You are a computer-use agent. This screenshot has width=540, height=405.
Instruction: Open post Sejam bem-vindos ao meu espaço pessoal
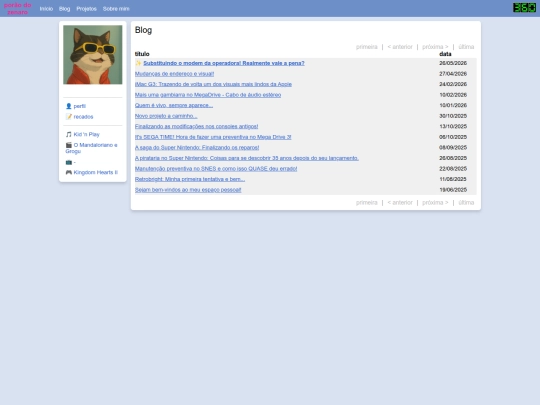pyautogui.click(x=188, y=190)
